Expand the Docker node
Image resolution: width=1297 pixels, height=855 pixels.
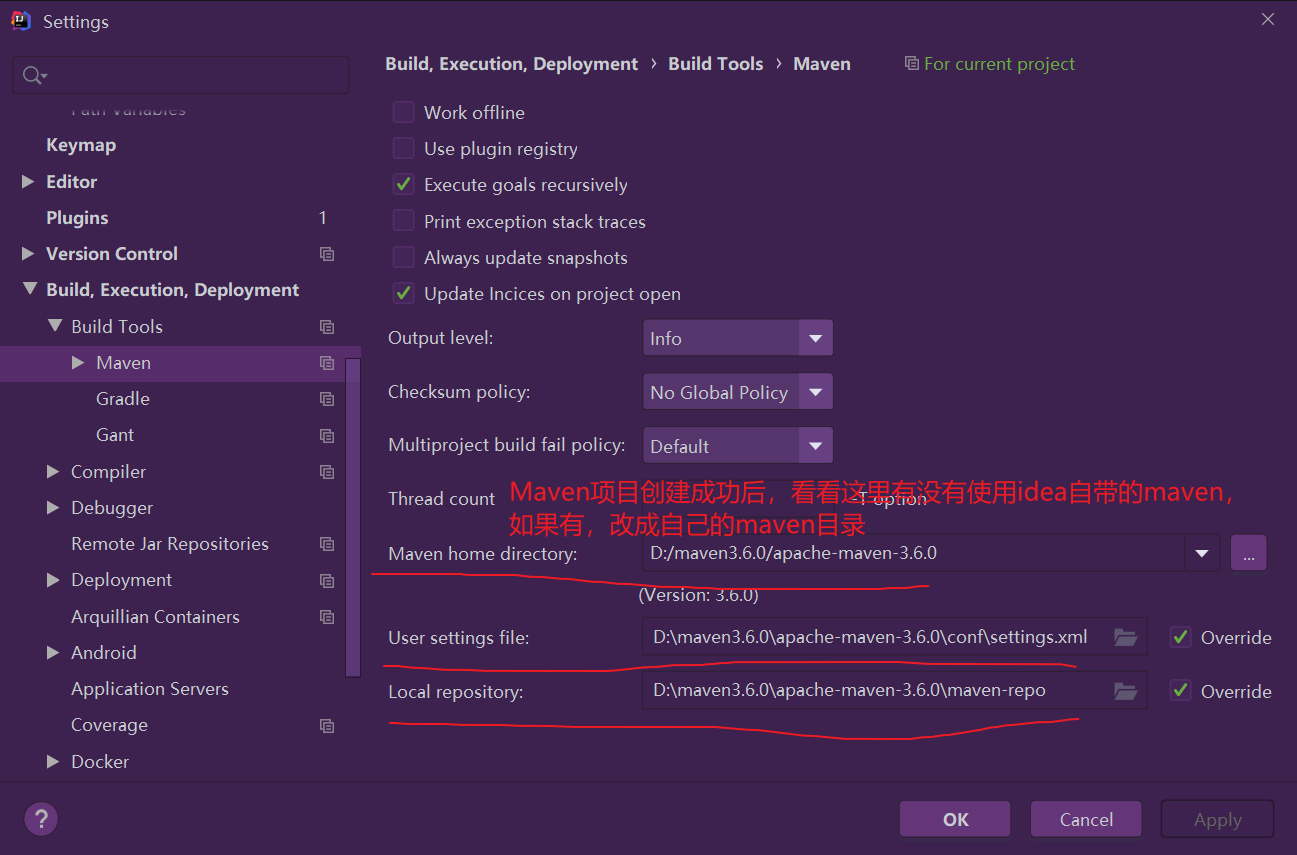(54, 761)
